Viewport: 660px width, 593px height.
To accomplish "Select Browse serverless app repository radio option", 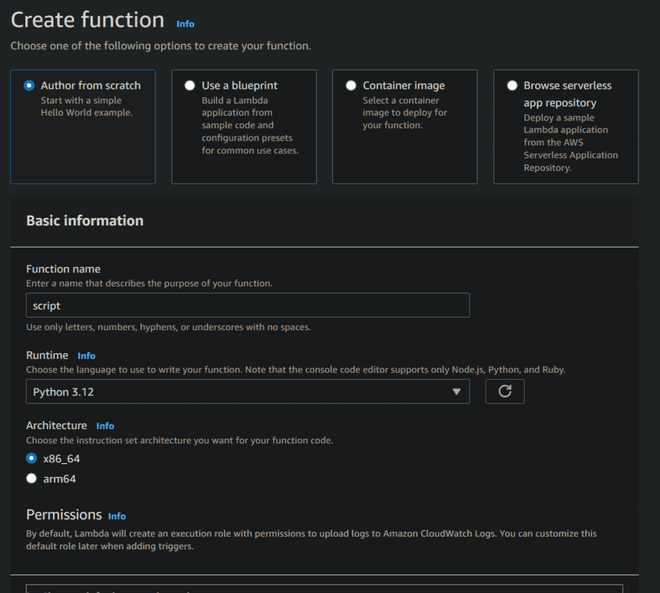I will click(x=513, y=86).
